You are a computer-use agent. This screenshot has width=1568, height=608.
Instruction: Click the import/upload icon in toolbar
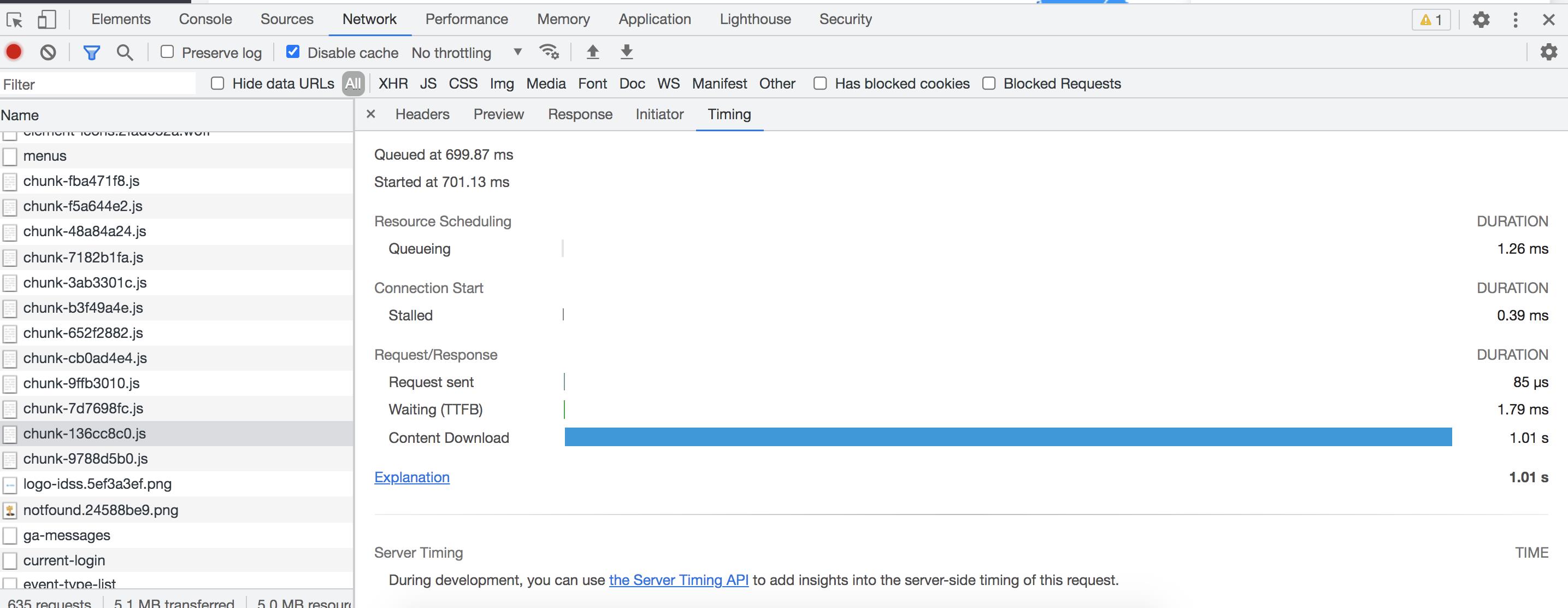[593, 52]
